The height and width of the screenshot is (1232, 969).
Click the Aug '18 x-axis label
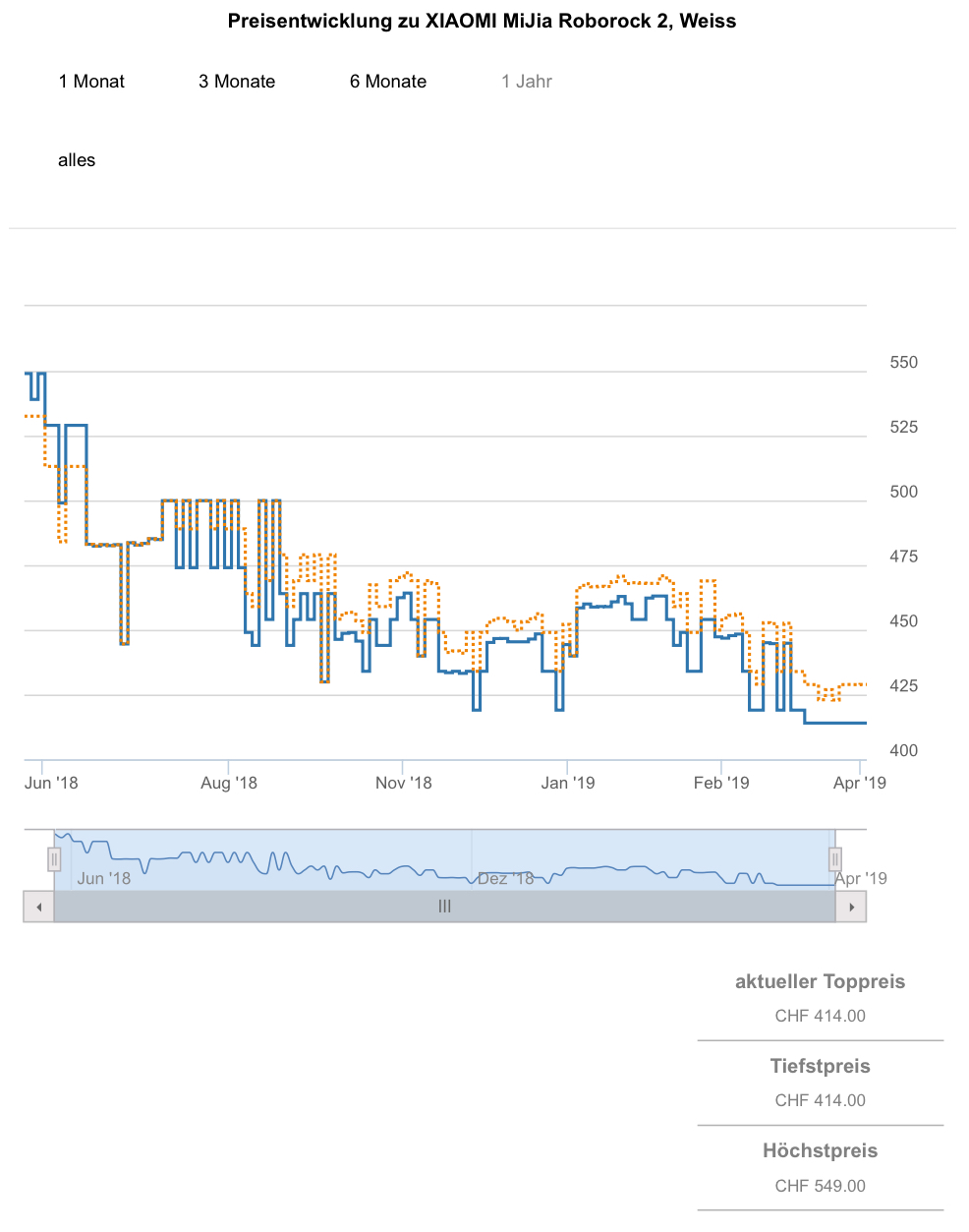click(x=229, y=783)
